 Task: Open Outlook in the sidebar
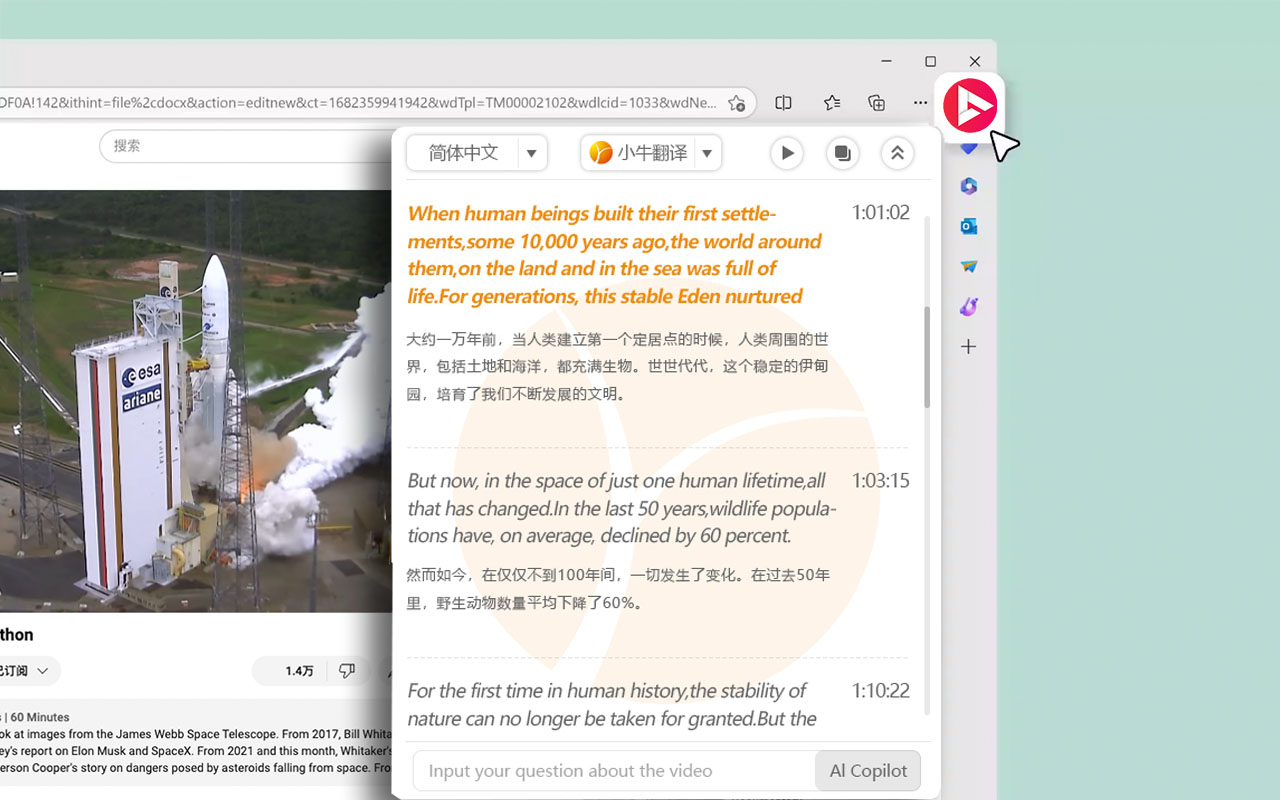[968, 226]
